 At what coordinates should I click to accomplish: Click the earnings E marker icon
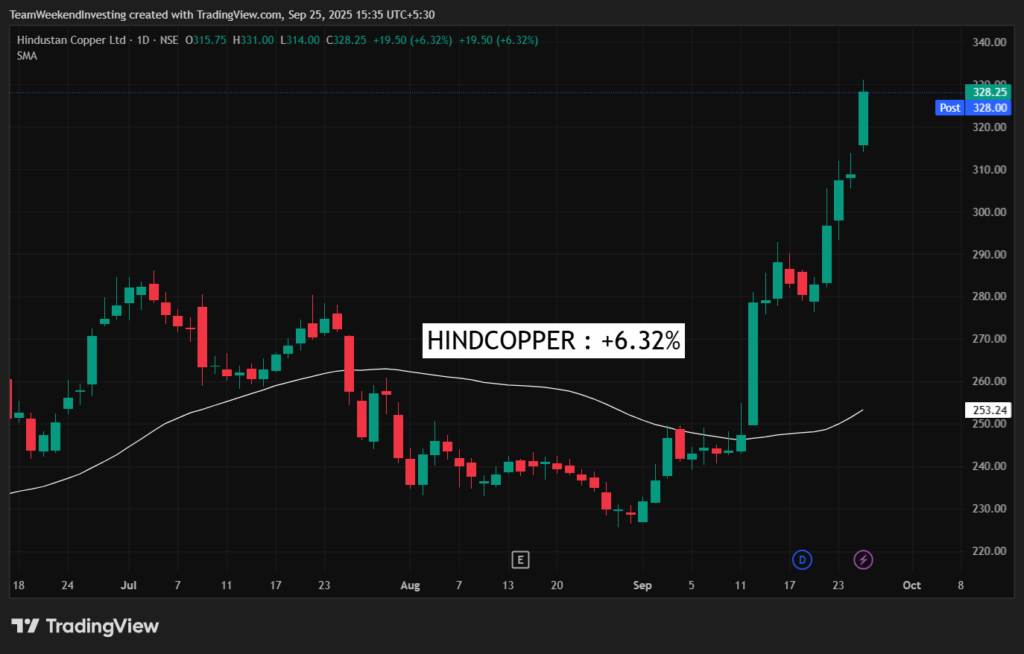click(520, 560)
